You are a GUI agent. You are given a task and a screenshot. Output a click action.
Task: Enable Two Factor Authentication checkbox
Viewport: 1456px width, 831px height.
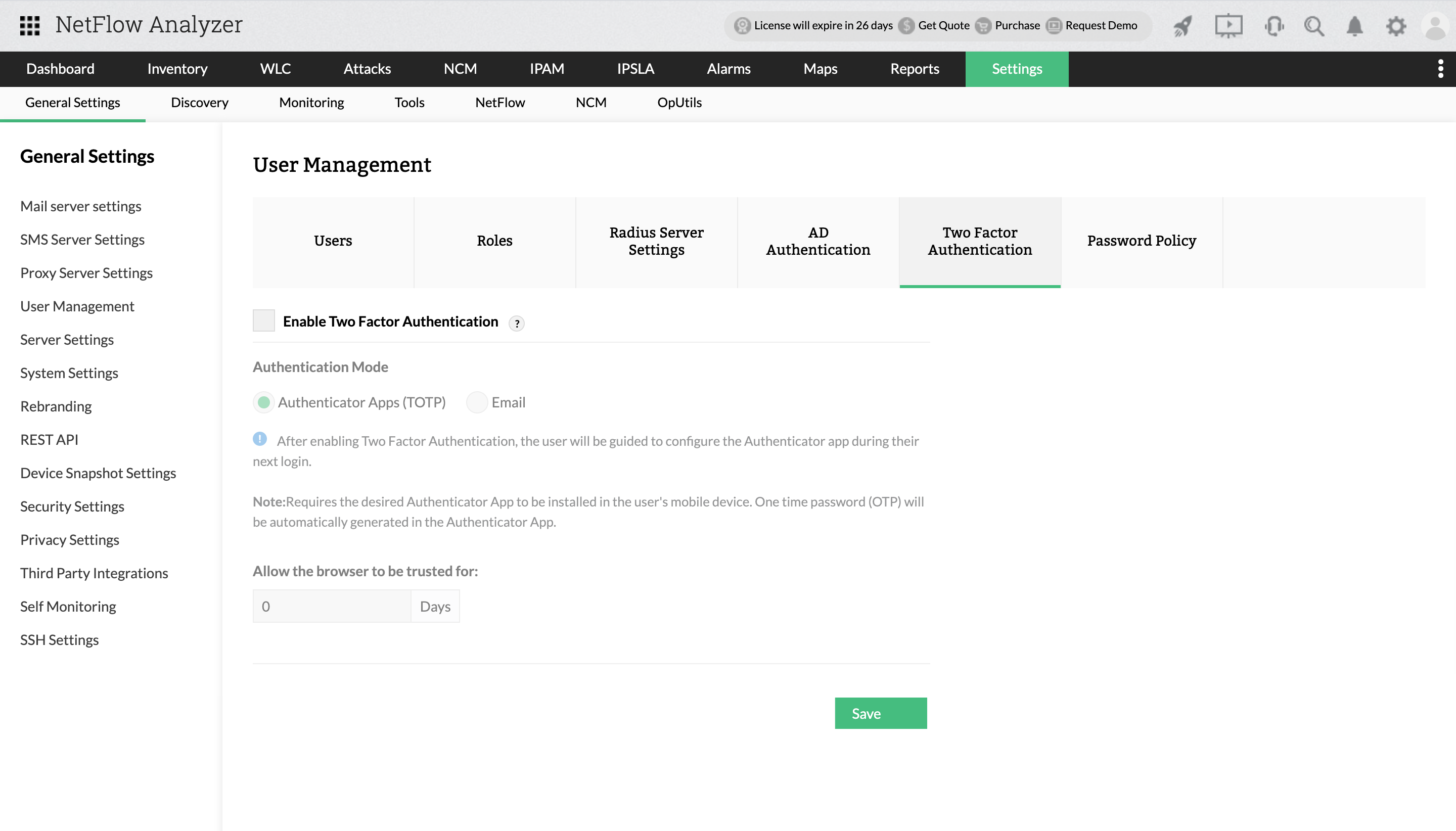pos(264,321)
